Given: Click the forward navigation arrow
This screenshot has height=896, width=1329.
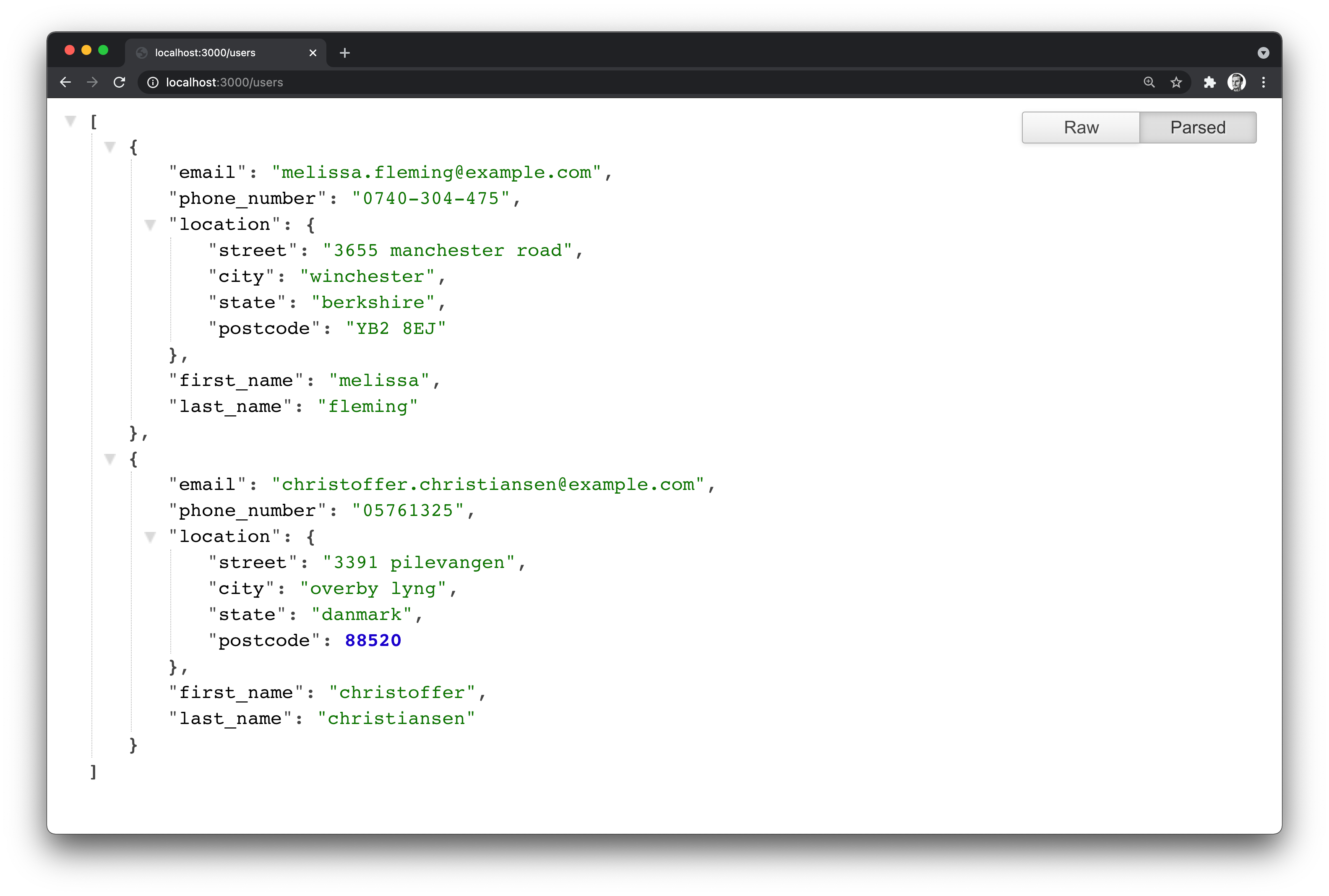Looking at the screenshot, I should click(x=93, y=82).
